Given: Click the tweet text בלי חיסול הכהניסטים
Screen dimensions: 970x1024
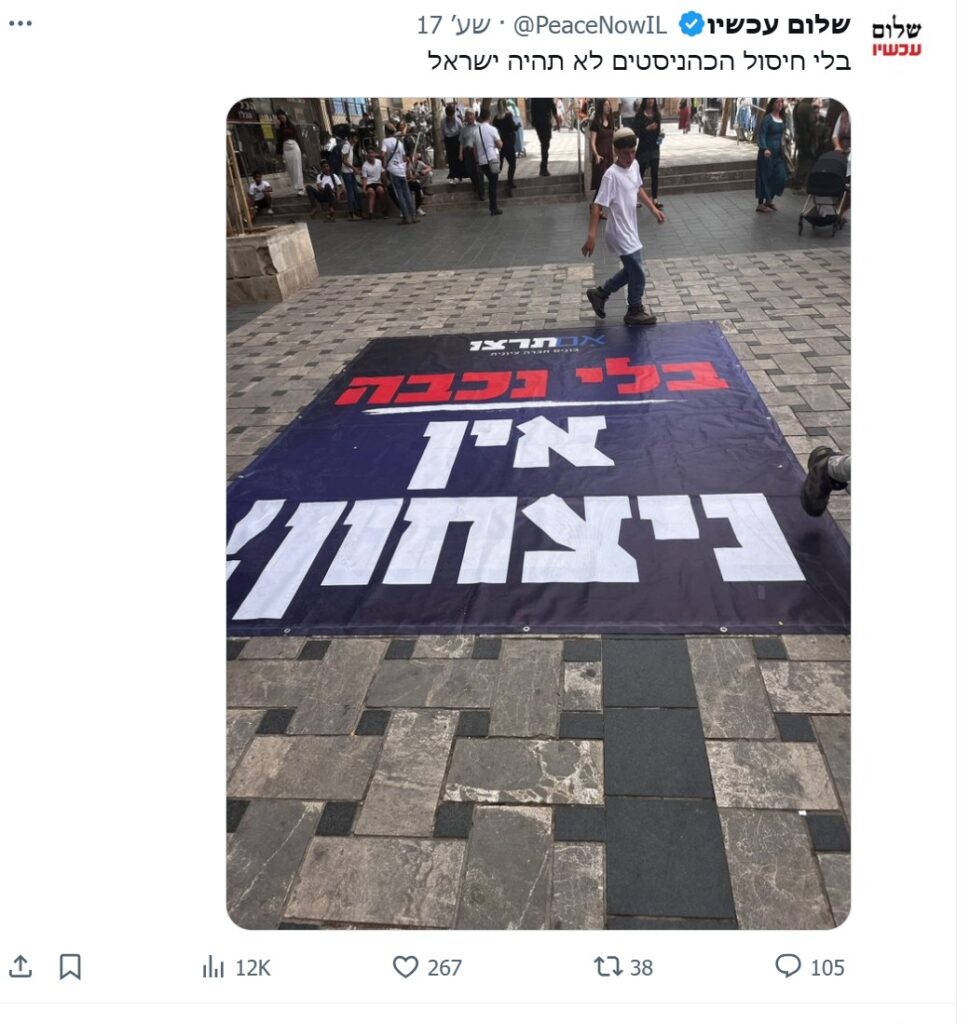Looking at the screenshot, I should coord(706,61).
